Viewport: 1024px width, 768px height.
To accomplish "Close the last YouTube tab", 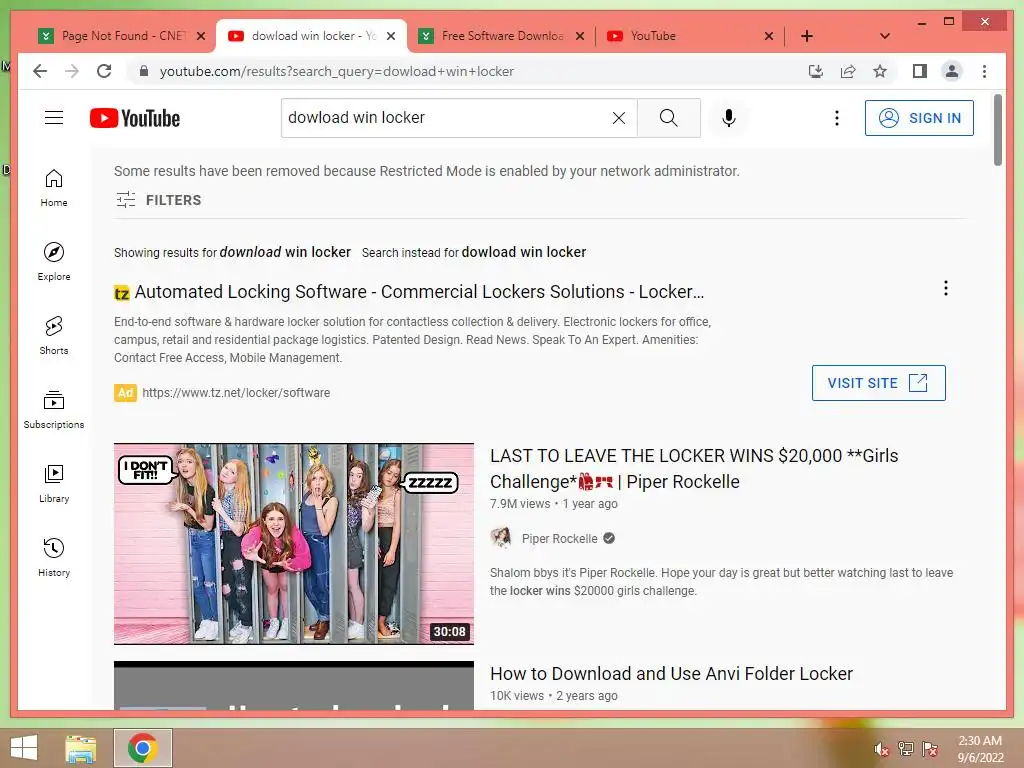I will point(769,36).
